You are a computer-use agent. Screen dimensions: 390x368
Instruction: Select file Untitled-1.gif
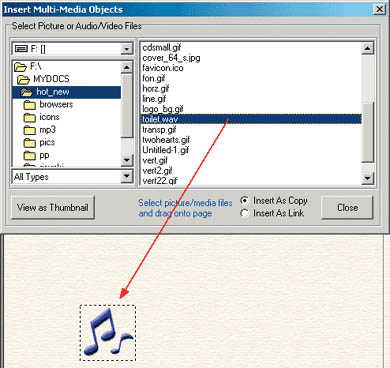click(x=165, y=150)
